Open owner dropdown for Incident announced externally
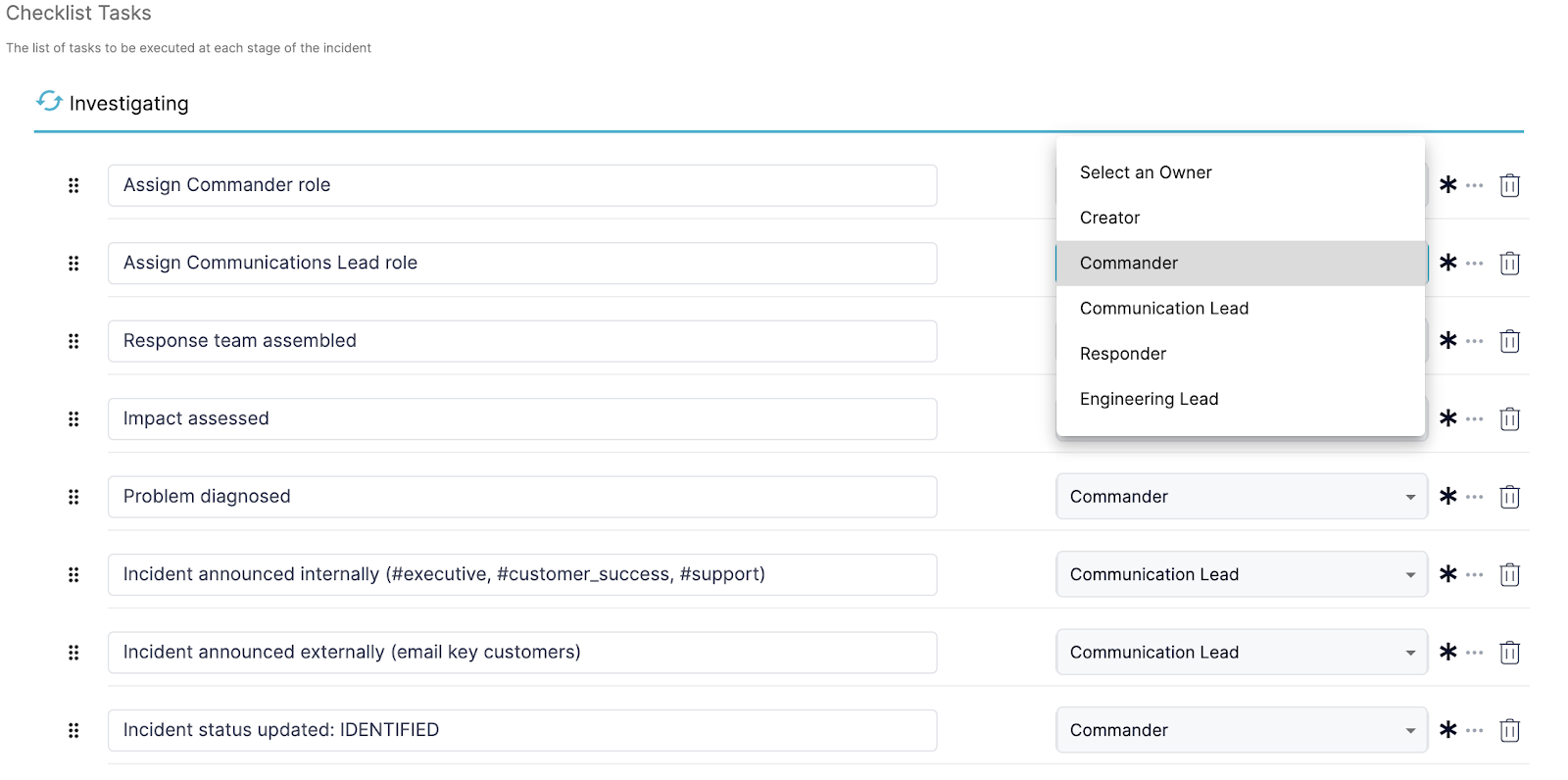This screenshot has height=780, width=1568. coord(1241,653)
